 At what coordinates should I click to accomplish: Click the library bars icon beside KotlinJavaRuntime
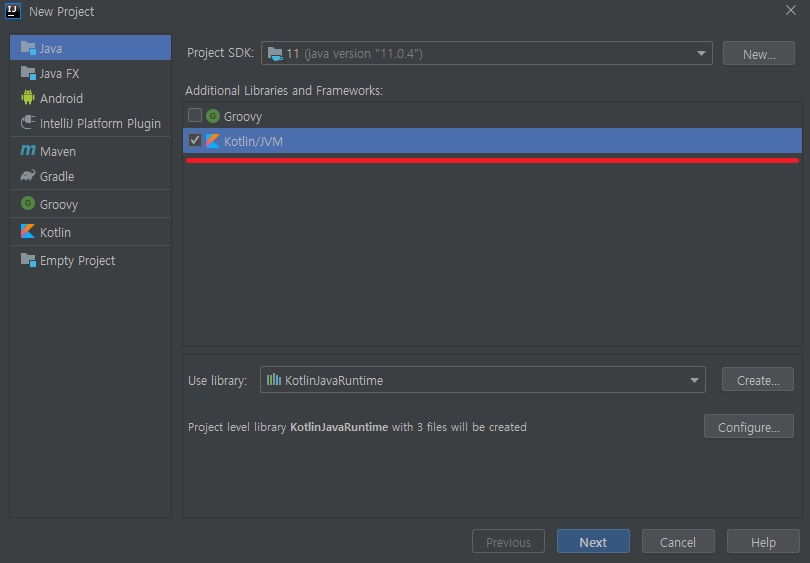point(274,380)
